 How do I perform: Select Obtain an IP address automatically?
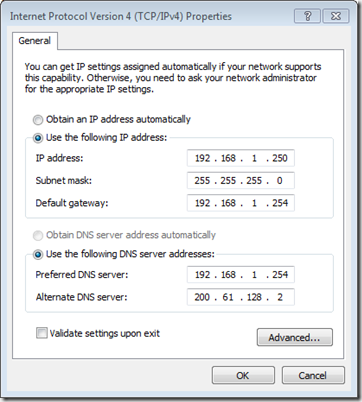click(38, 120)
